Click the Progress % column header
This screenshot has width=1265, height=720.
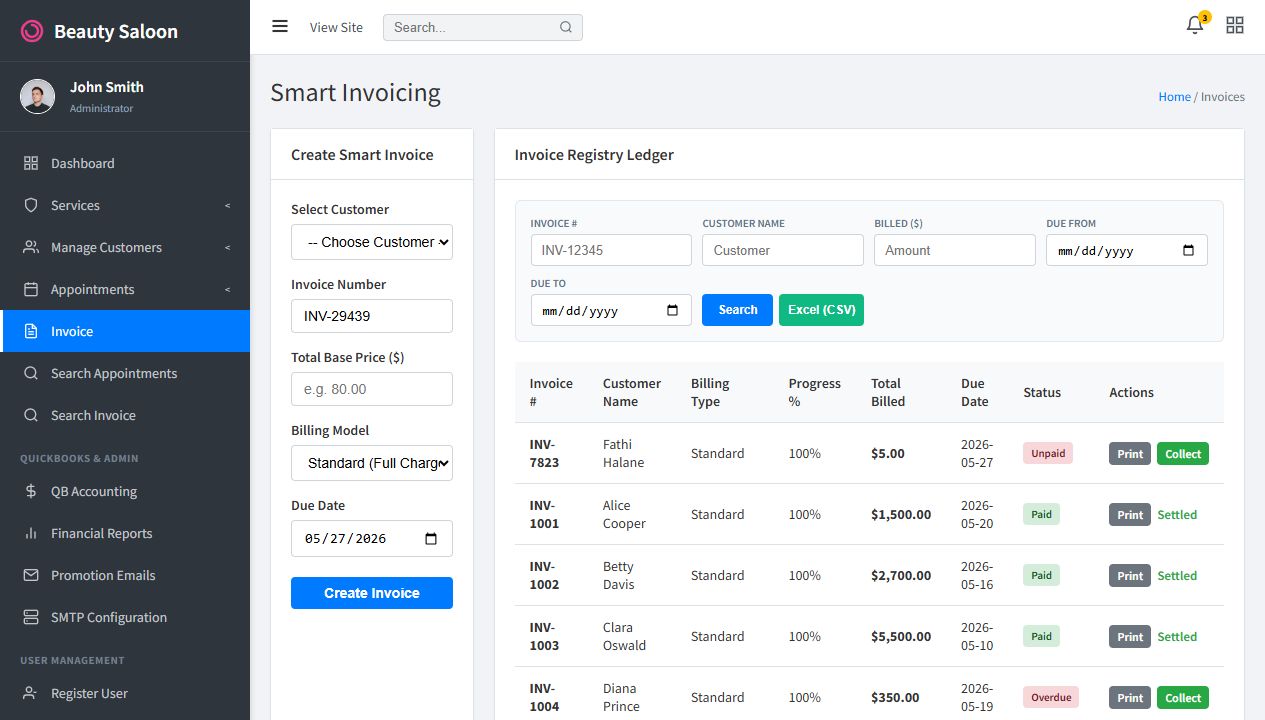tap(814, 392)
